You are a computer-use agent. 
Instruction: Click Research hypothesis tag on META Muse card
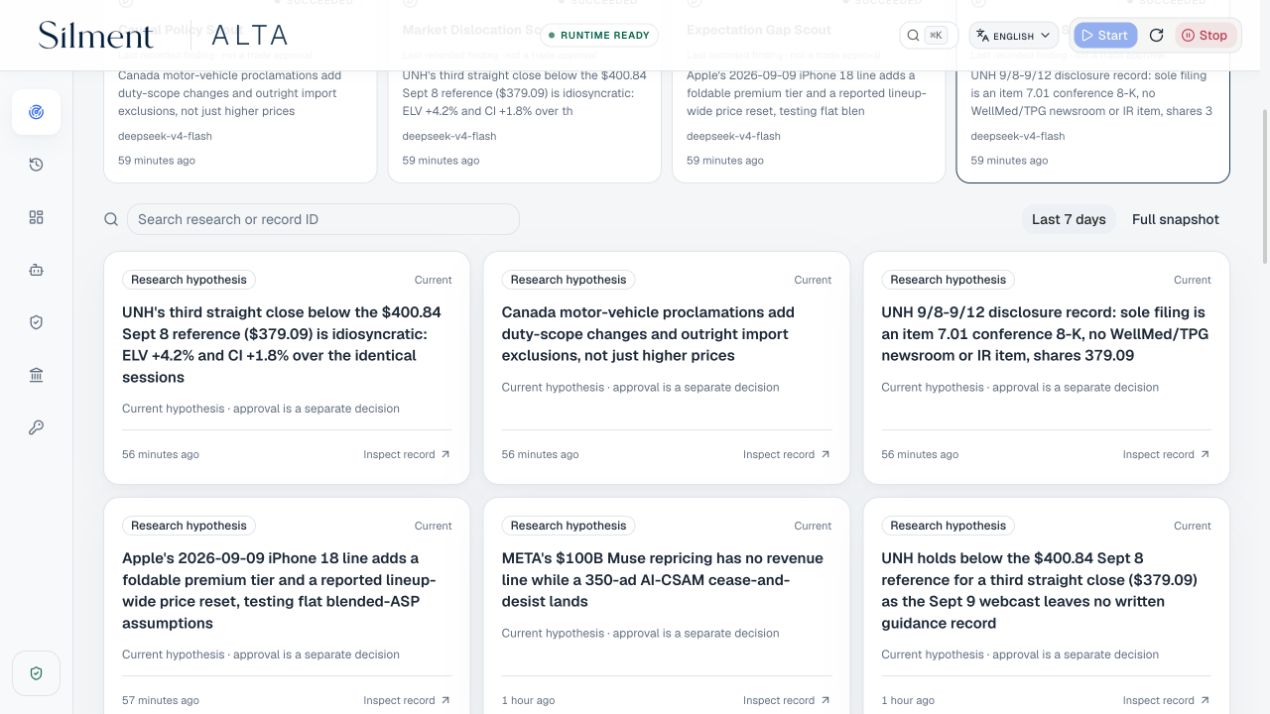pos(568,526)
